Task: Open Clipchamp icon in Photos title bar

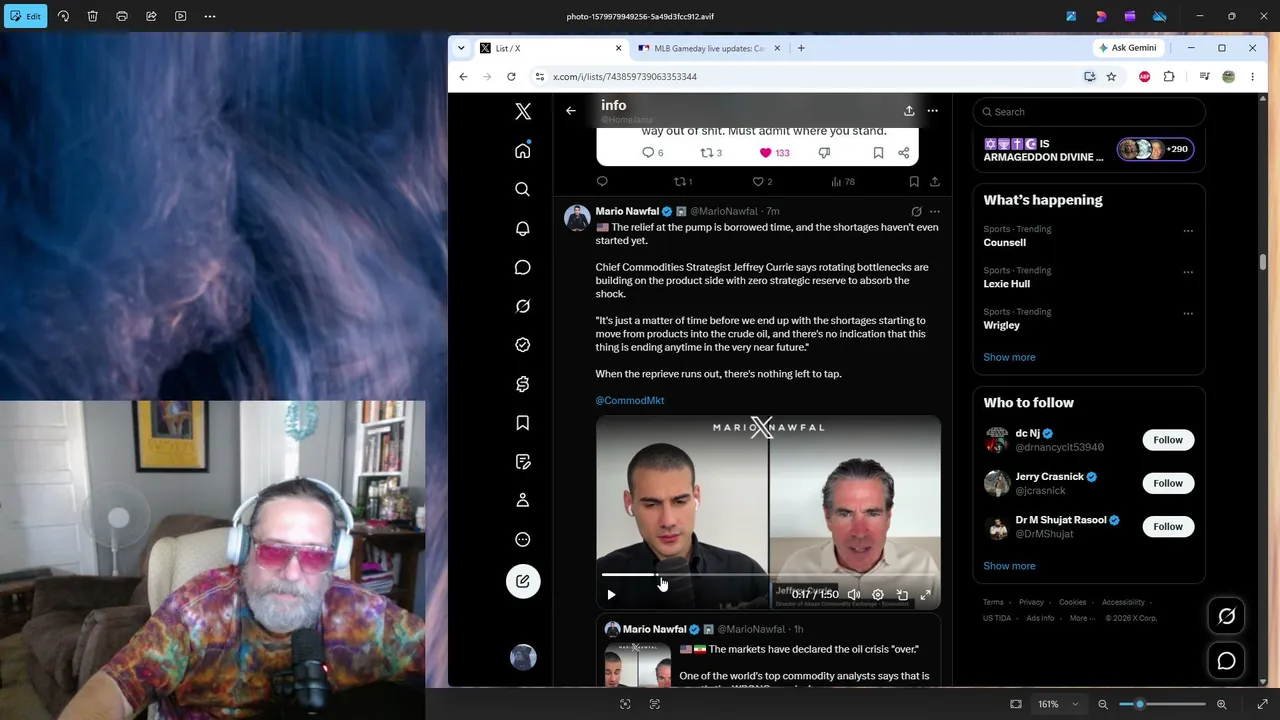Action: click(1130, 16)
